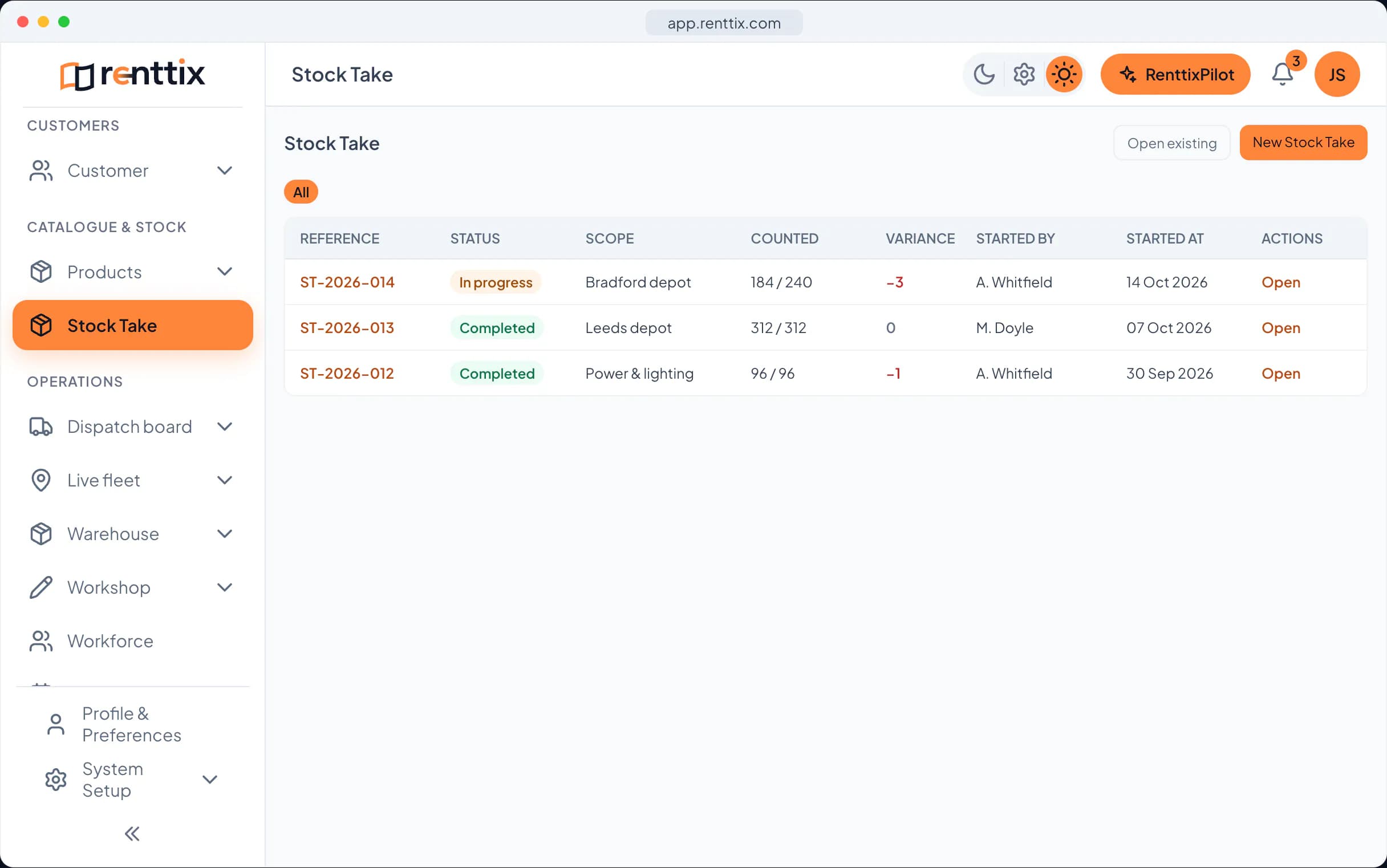
Task: Open the JS user avatar menu
Action: pyautogui.click(x=1337, y=75)
